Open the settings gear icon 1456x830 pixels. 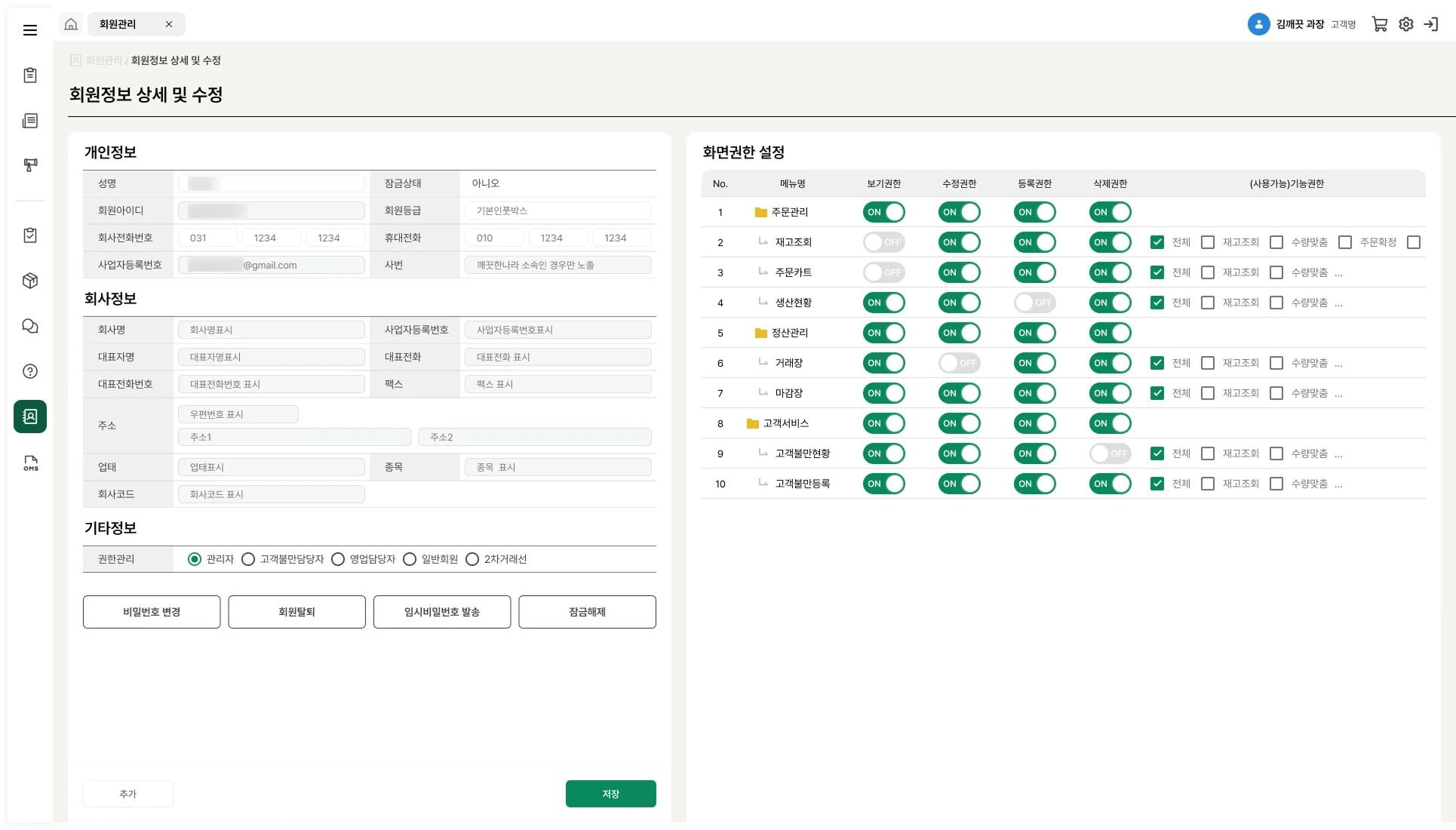coord(1406,24)
